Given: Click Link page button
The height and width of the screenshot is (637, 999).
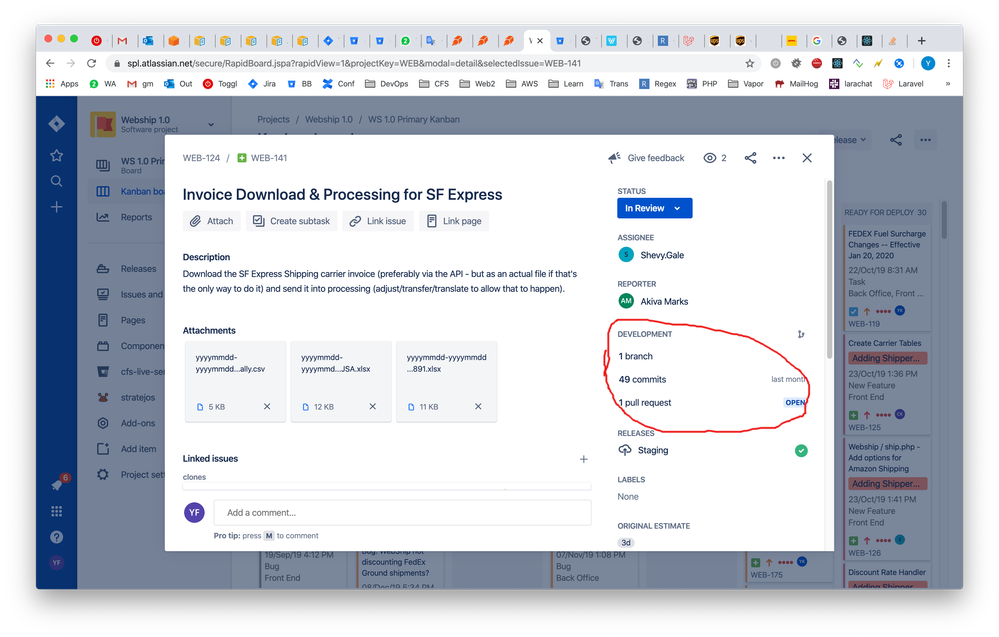Looking at the screenshot, I should 454,221.
